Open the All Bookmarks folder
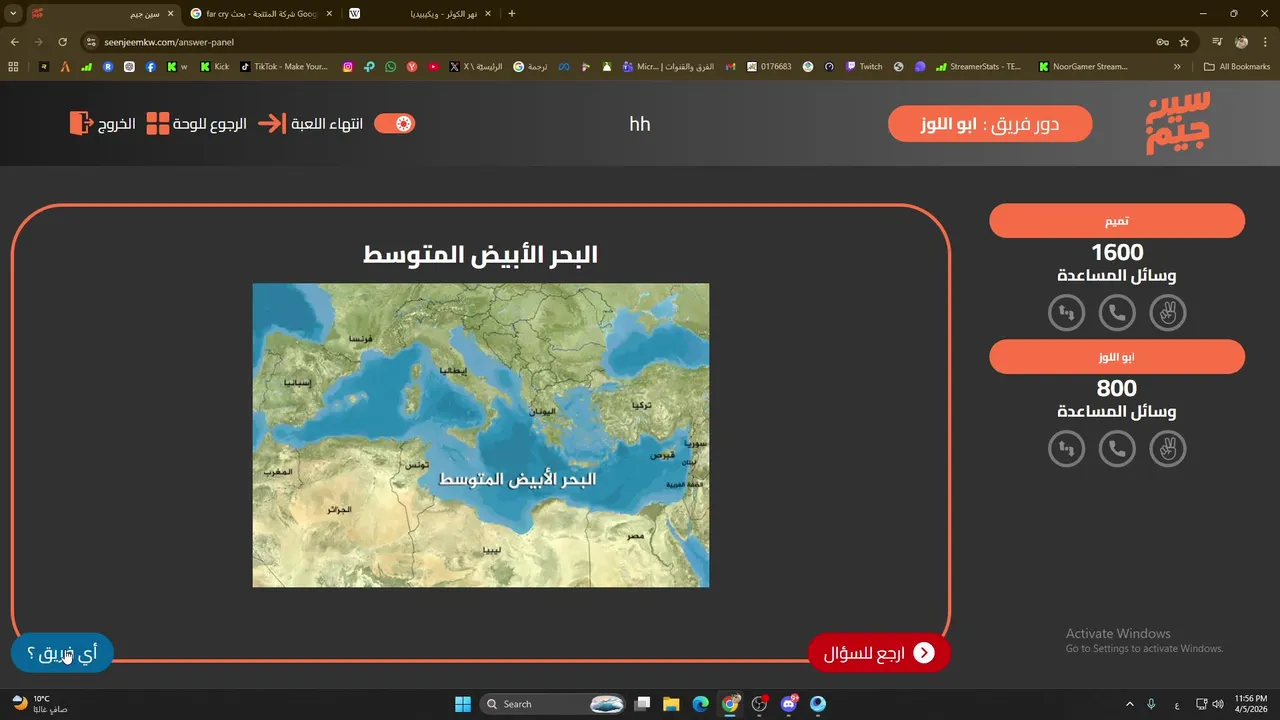Screen dimensions: 1280x720 pyautogui.click(x=1237, y=67)
